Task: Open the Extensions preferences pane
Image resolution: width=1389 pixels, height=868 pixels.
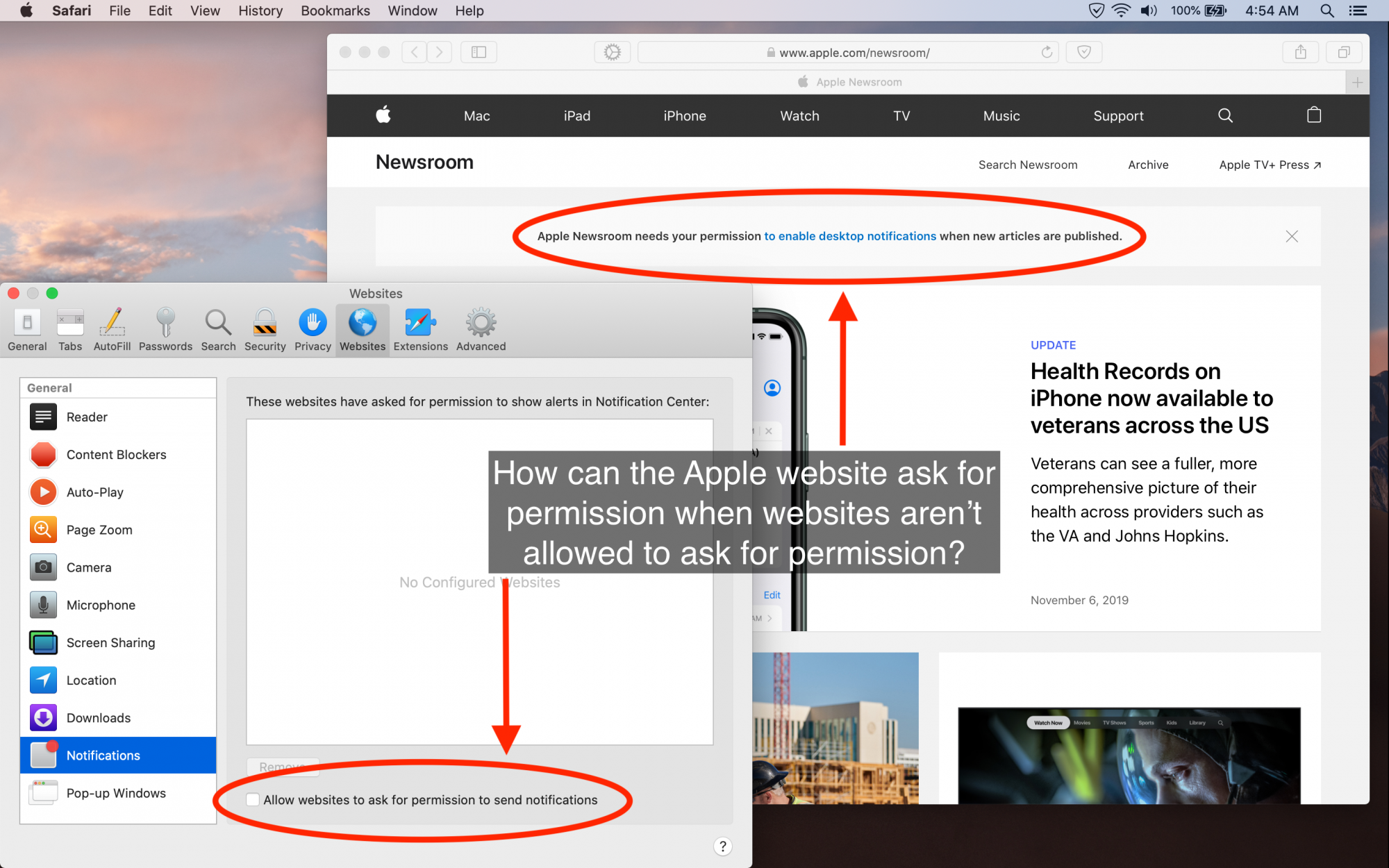Action: pyautogui.click(x=420, y=330)
